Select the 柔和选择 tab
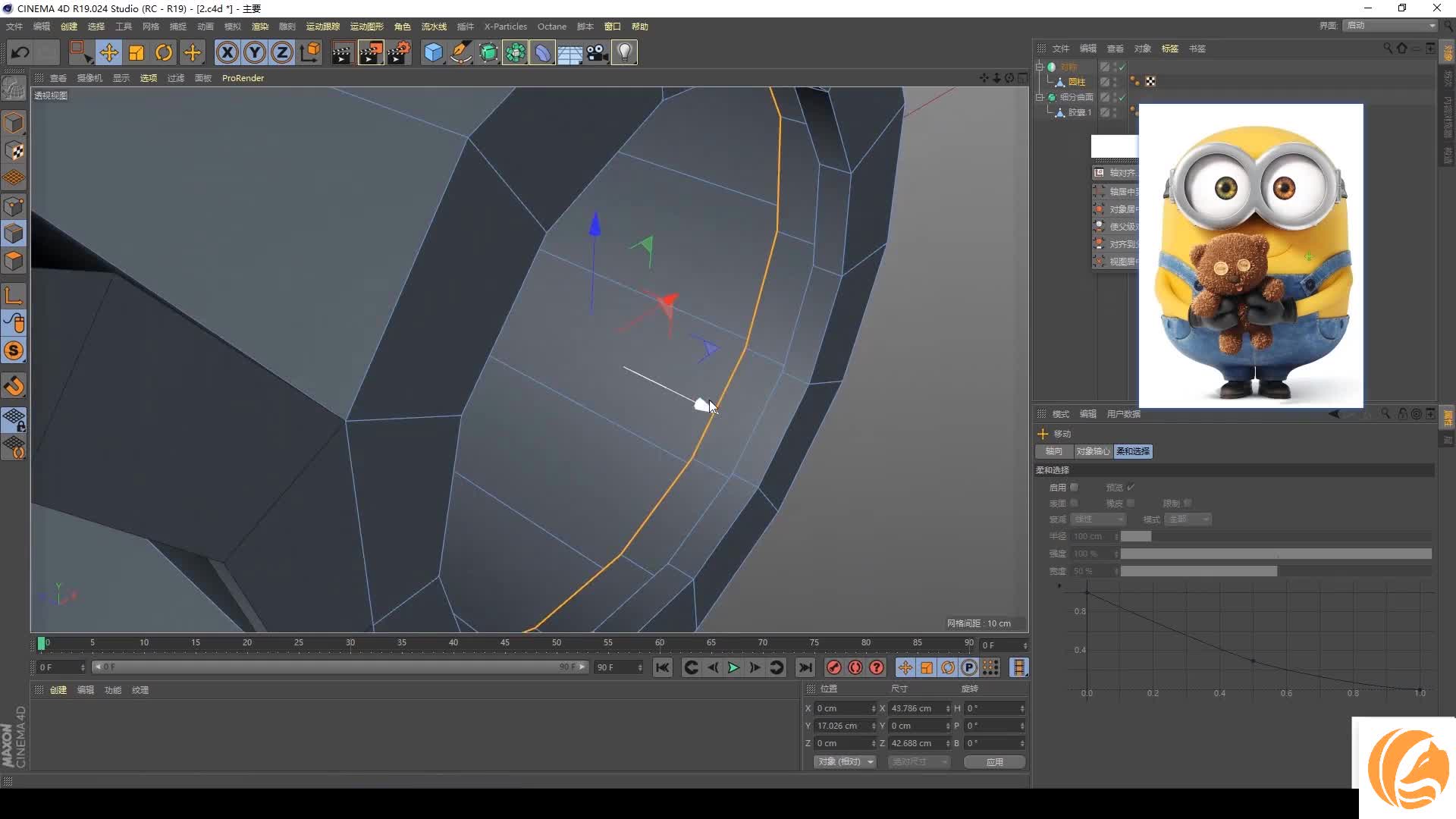Image resolution: width=1456 pixels, height=819 pixels. (1133, 451)
